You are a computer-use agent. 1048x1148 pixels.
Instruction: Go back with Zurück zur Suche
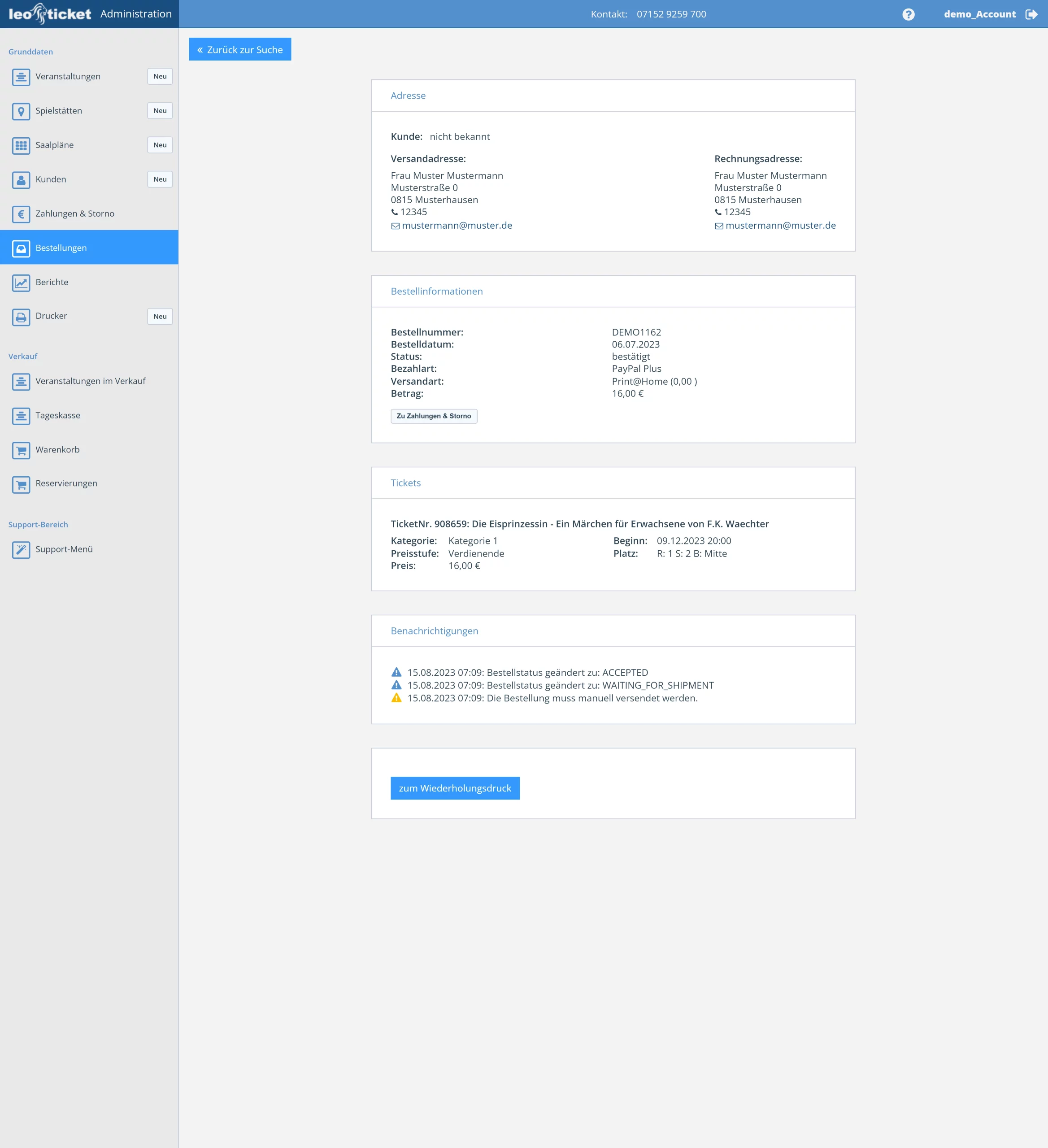coord(240,49)
